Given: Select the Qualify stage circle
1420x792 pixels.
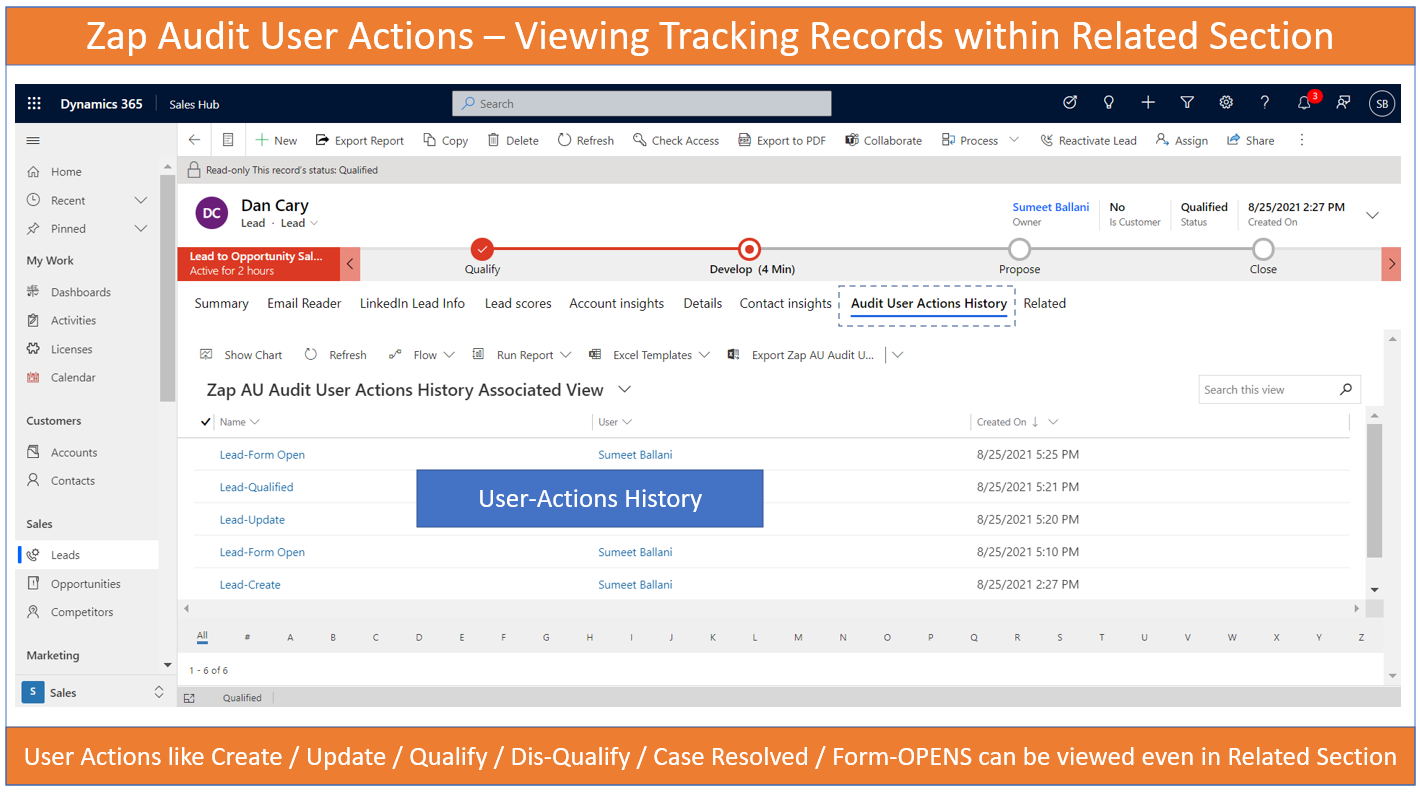Looking at the screenshot, I should click(x=482, y=248).
